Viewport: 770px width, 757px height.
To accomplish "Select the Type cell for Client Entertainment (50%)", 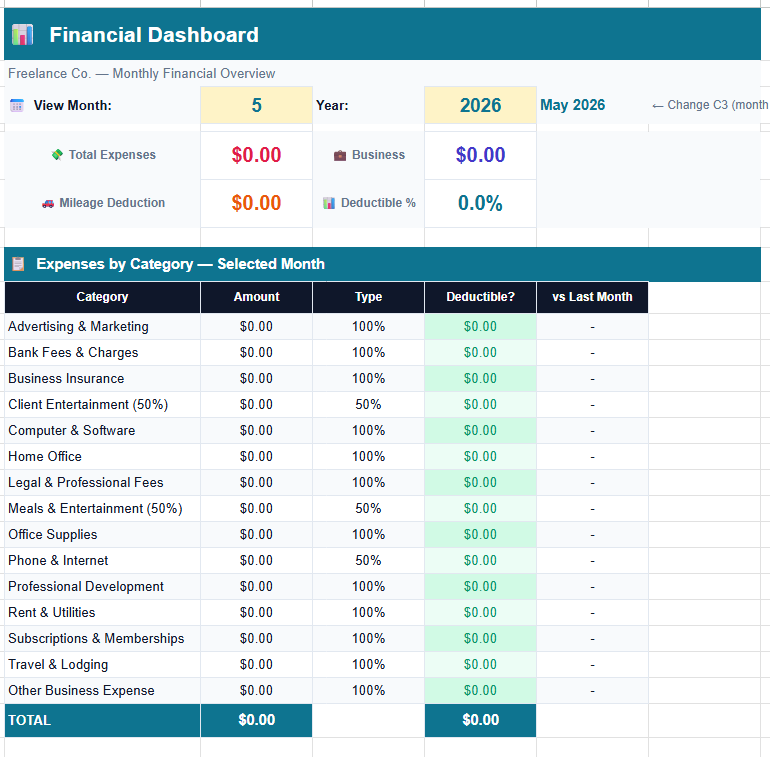I will (368, 405).
